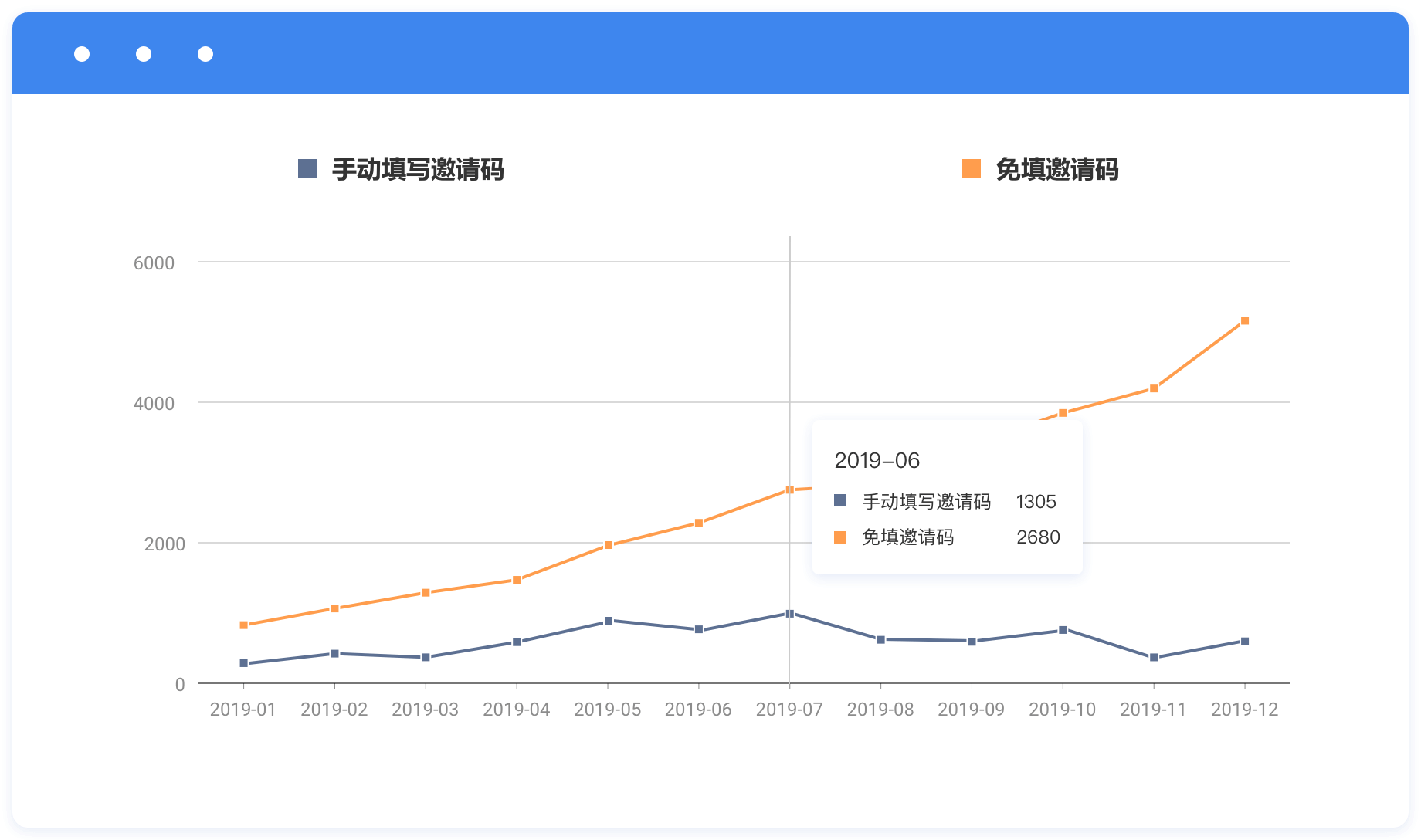The image size is (1421, 840).
Task: Select the orange data point for 2019-06
Action: tap(699, 523)
